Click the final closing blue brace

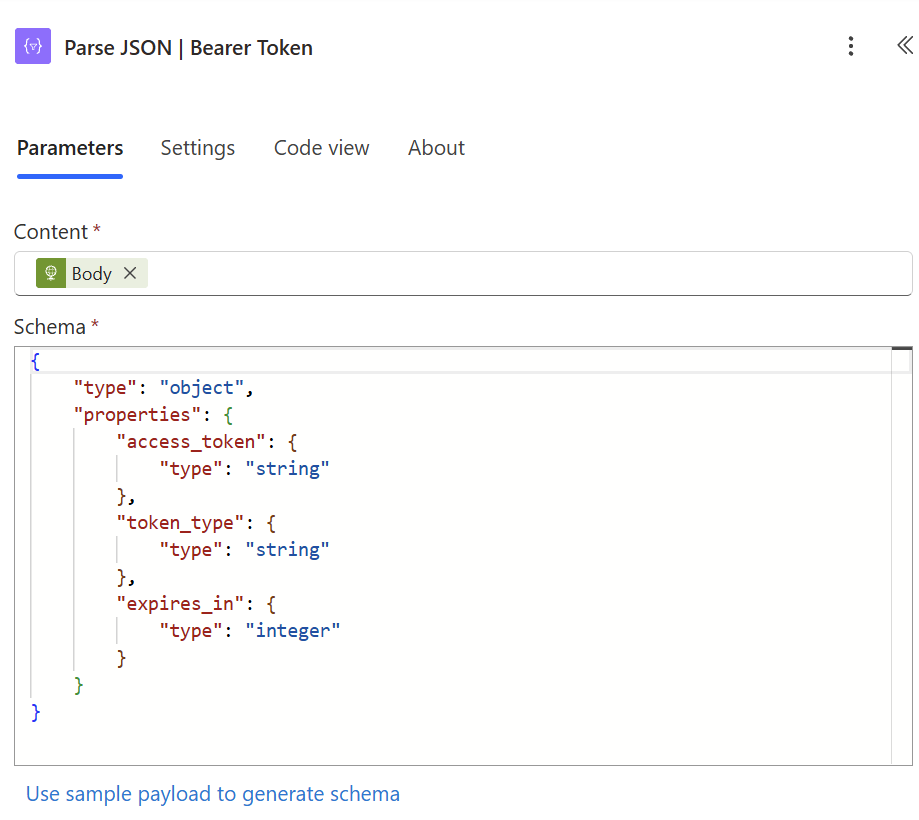click(35, 712)
